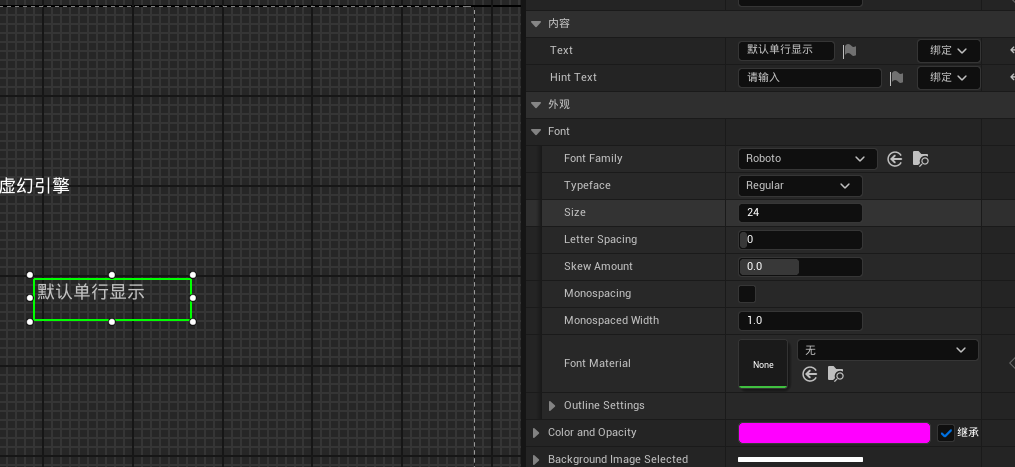Click the magenta Color and Opacity swatch

(833, 433)
